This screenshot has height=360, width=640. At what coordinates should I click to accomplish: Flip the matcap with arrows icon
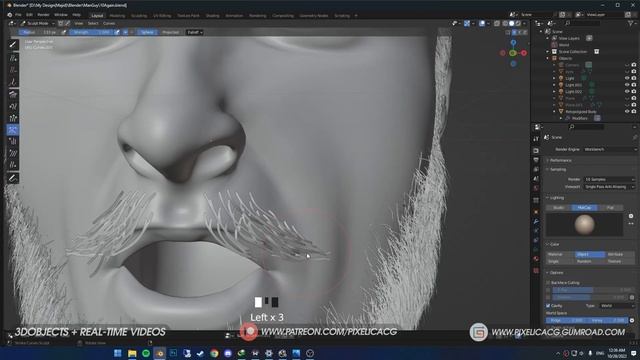631,224
